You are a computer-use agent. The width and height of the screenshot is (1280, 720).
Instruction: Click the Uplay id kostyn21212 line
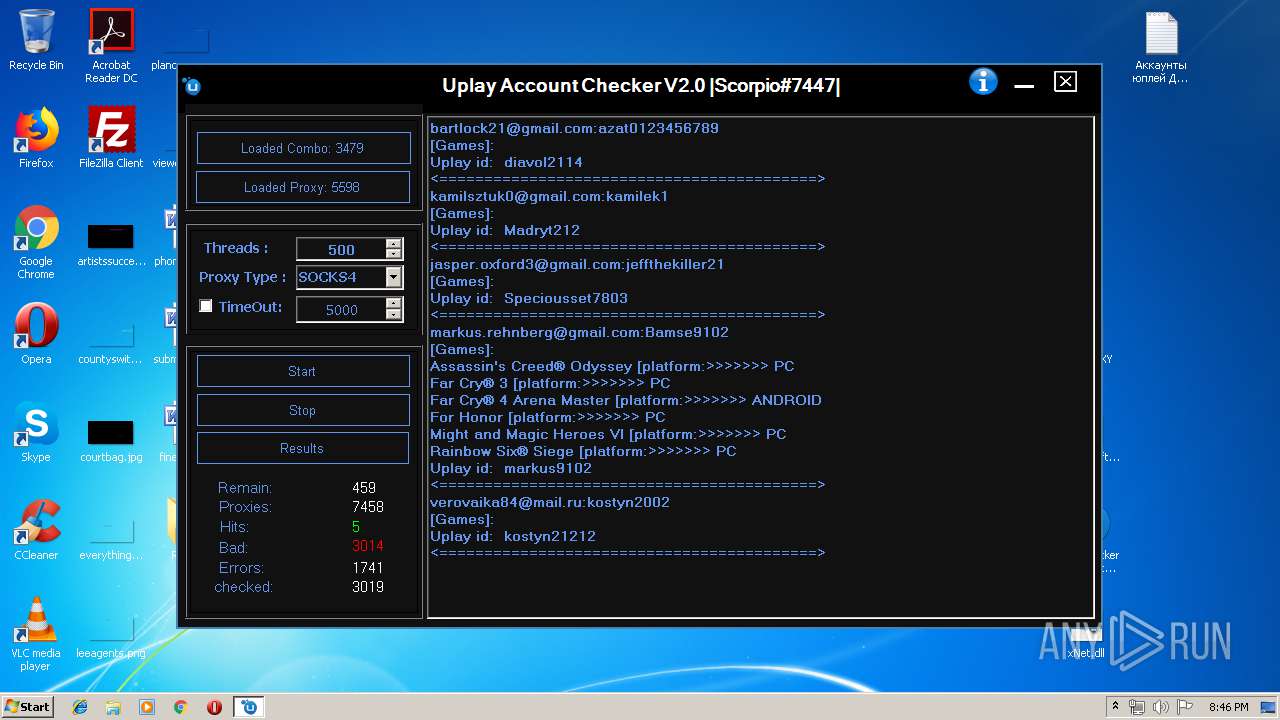(x=513, y=536)
